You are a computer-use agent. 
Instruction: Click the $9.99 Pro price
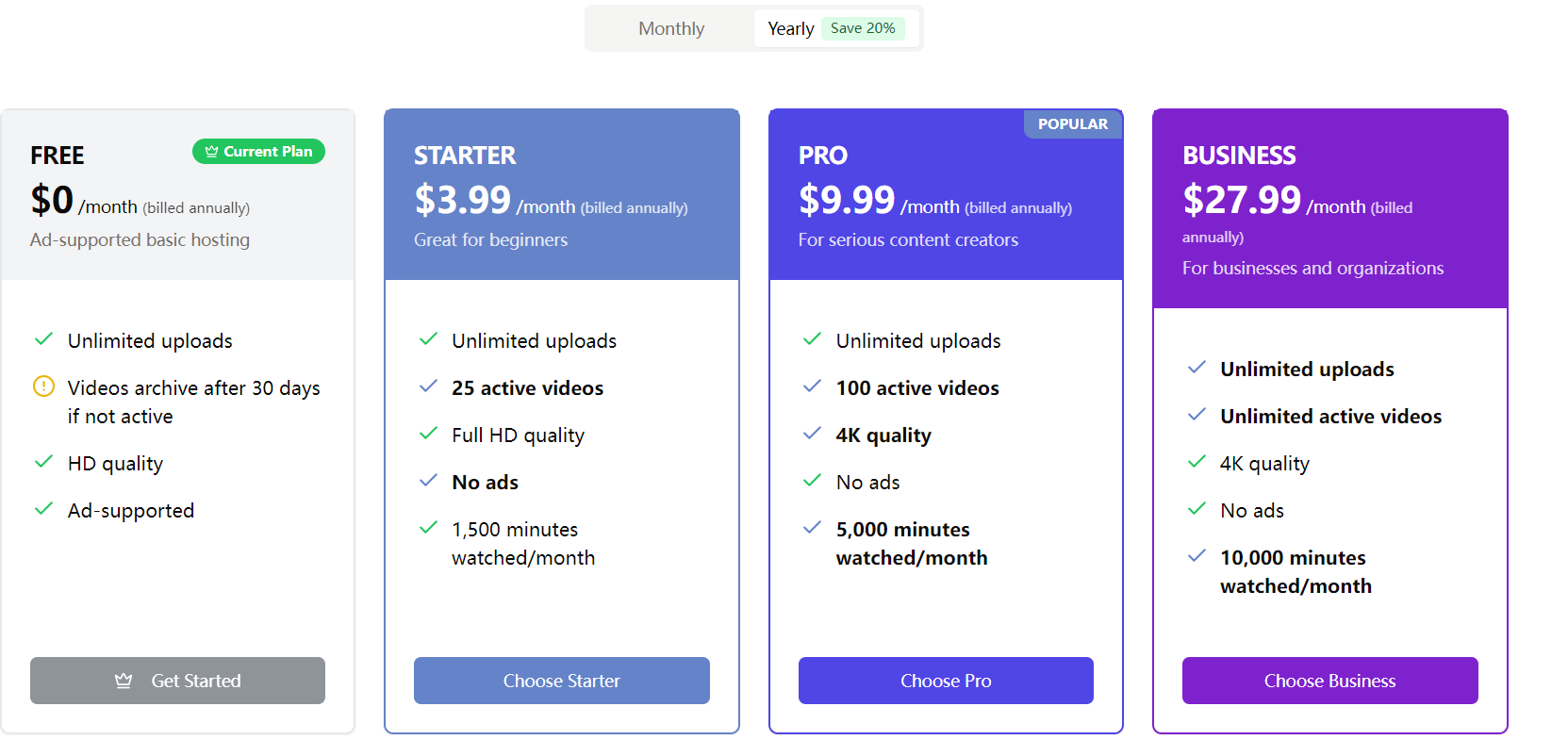pyautogui.click(x=847, y=200)
